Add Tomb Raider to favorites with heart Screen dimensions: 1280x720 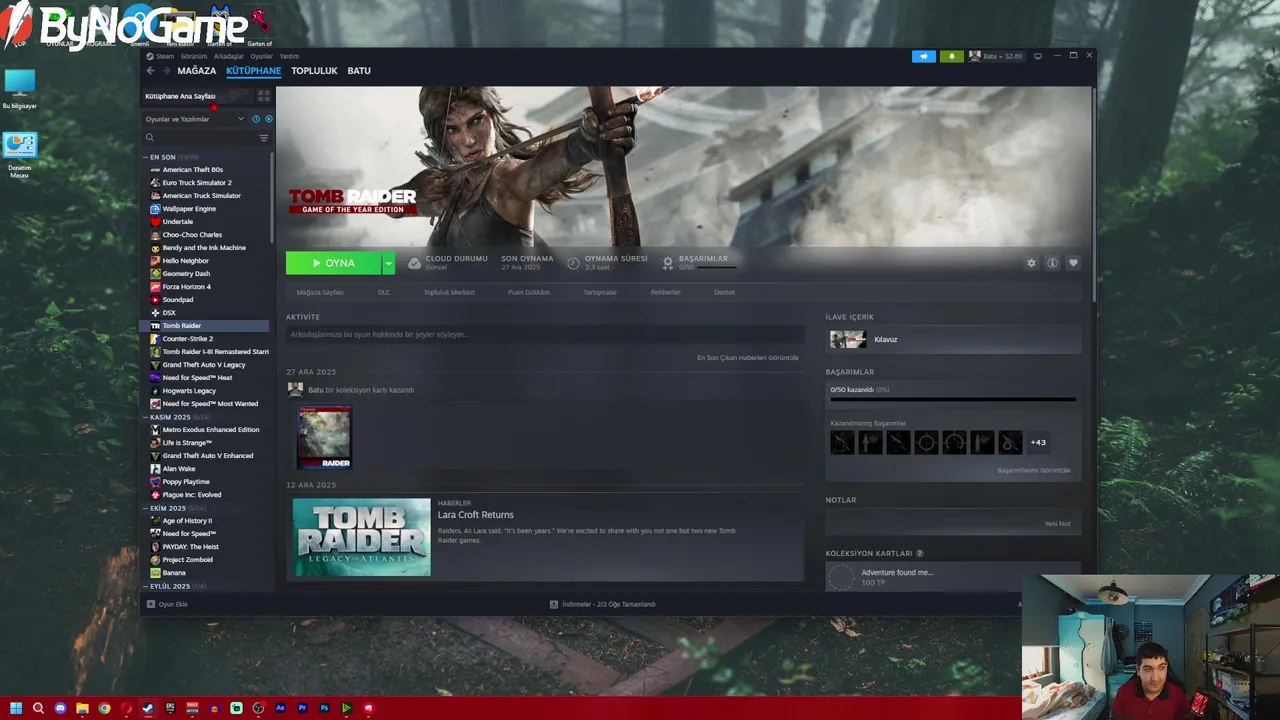tap(1073, 263)
